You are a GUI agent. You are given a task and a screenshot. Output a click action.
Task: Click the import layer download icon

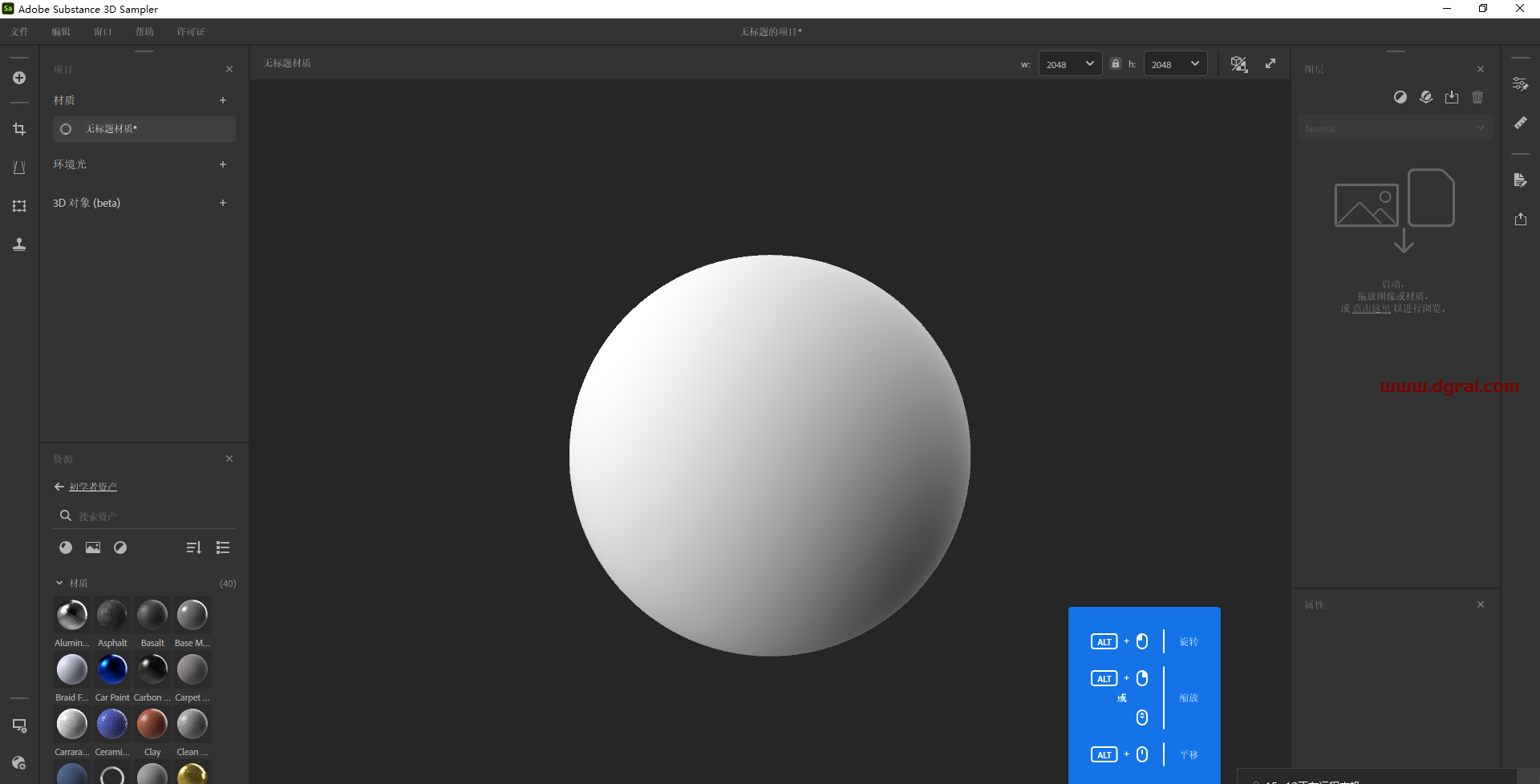pyautogui.click(x=1452, y=97)
